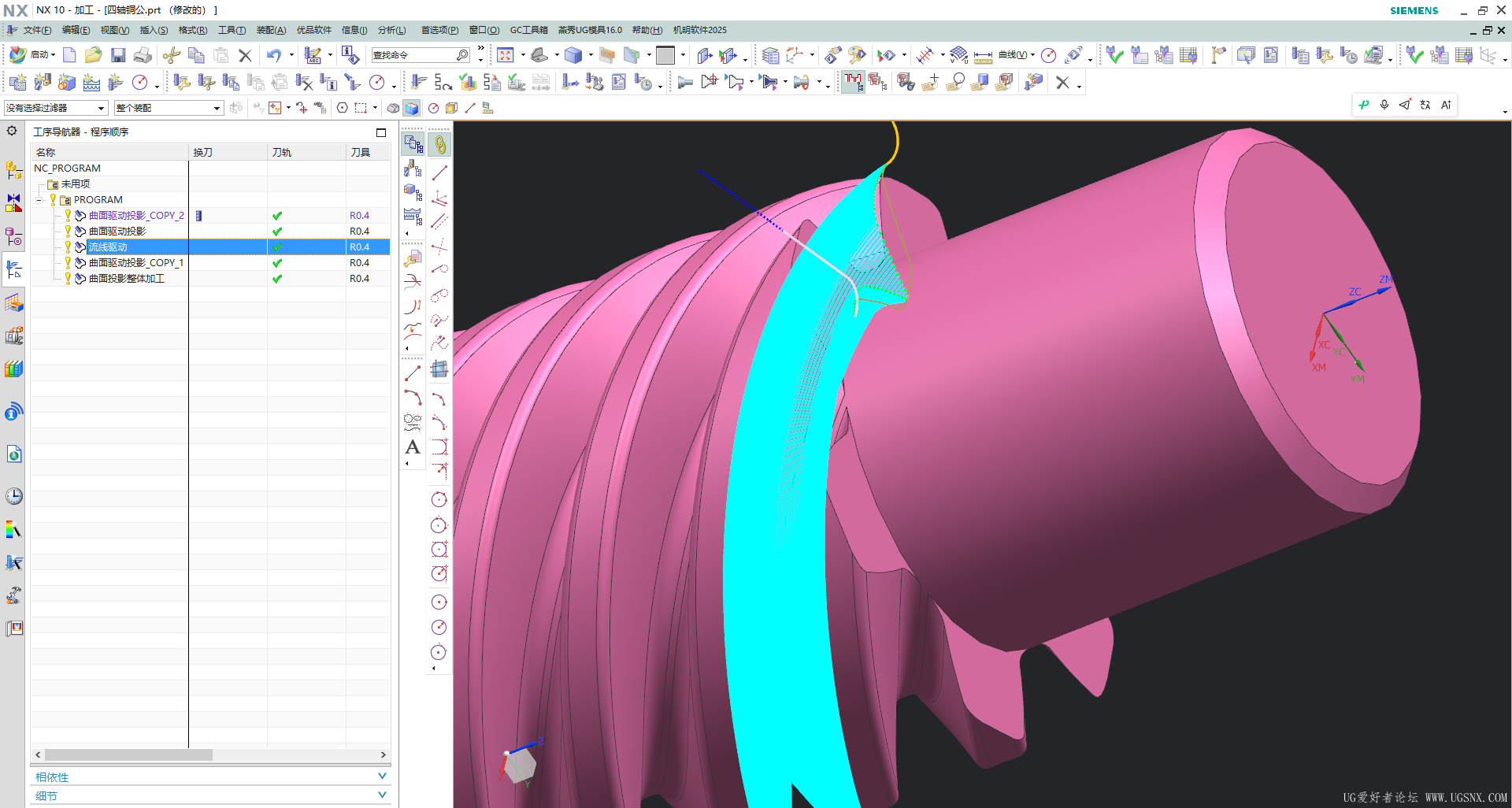The width and height of the screenshot is (1512, 808).
Task: Click the Open folder icon
Action: point(94,55)
